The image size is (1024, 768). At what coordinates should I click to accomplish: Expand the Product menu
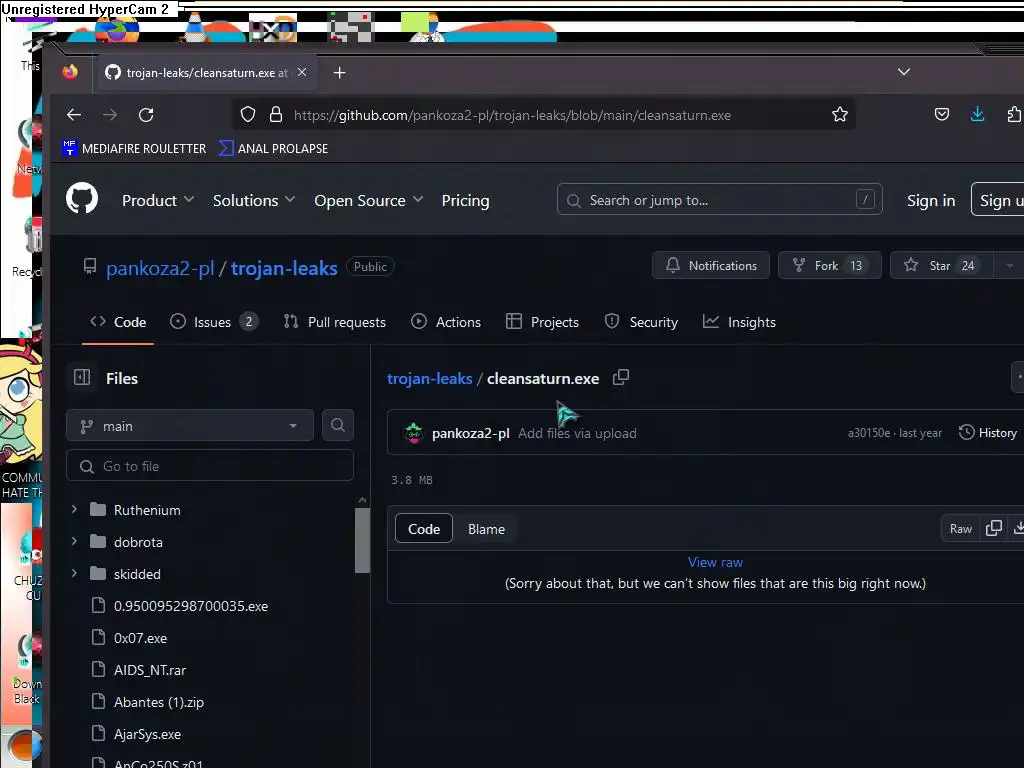[x=158, y=200]
